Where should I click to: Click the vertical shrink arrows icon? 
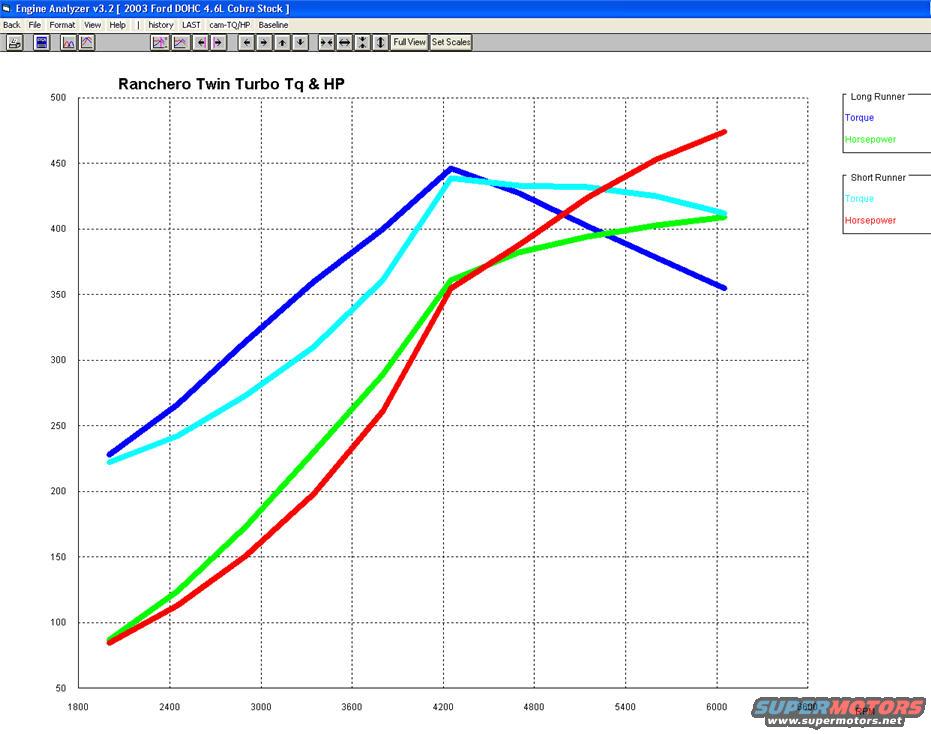click(x=362, y=42)
